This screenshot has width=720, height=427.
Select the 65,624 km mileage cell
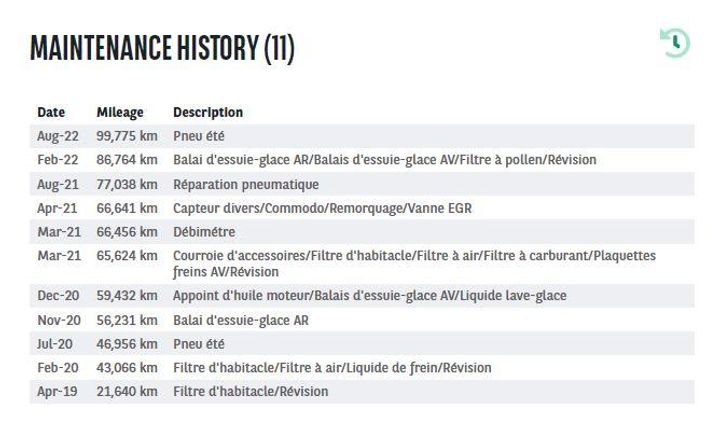tap(127, 256)
